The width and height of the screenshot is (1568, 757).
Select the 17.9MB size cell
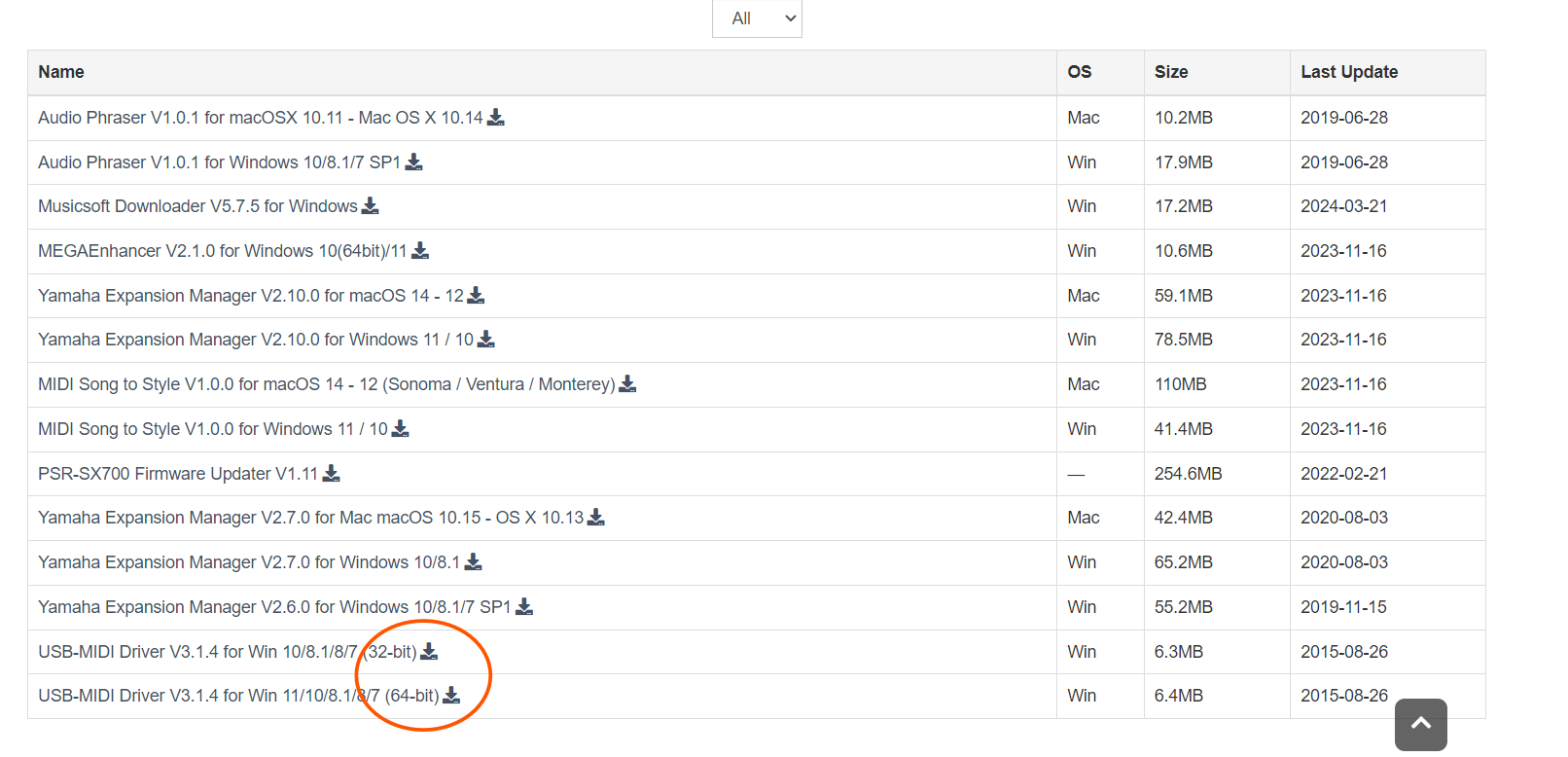(1217, 162)
